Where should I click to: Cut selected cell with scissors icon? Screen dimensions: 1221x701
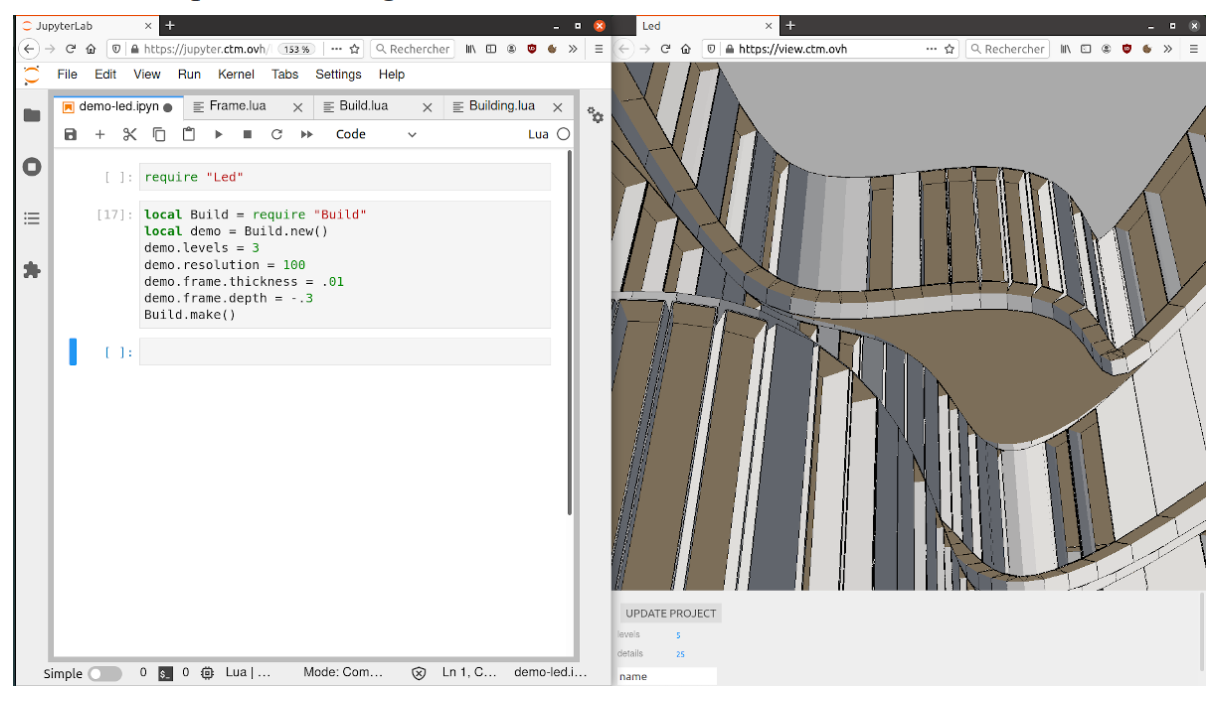pyautogui.click(x=129, y=134)
